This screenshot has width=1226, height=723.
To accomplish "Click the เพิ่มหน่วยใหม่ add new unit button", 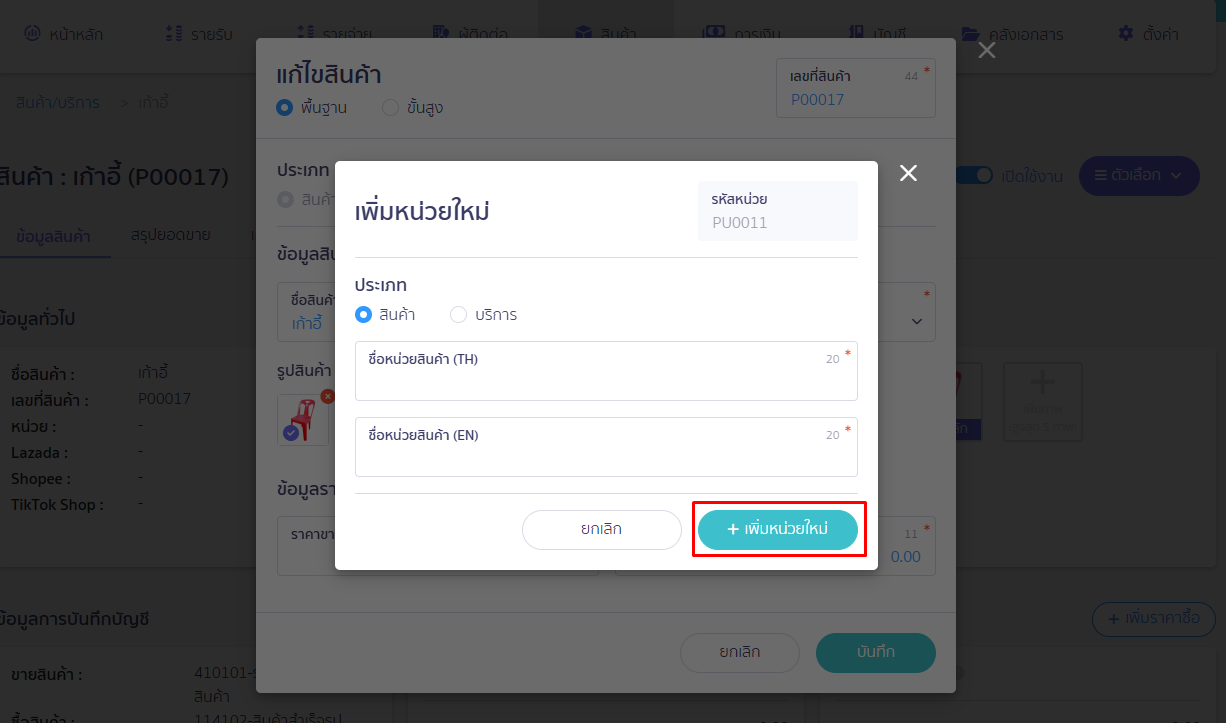I will pyautogui.click(x=778, y=530).
